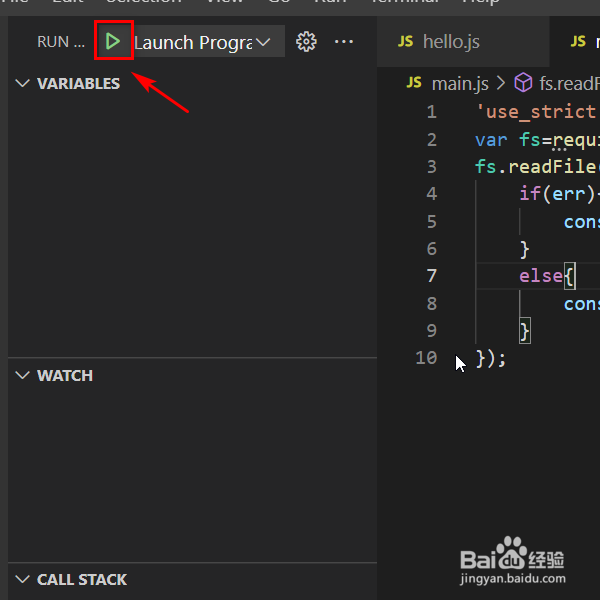The height and width of the screenshot is (600, 600).
Task: Open the Run panel more actions ellipsis
Action: [x=344, y=41]
